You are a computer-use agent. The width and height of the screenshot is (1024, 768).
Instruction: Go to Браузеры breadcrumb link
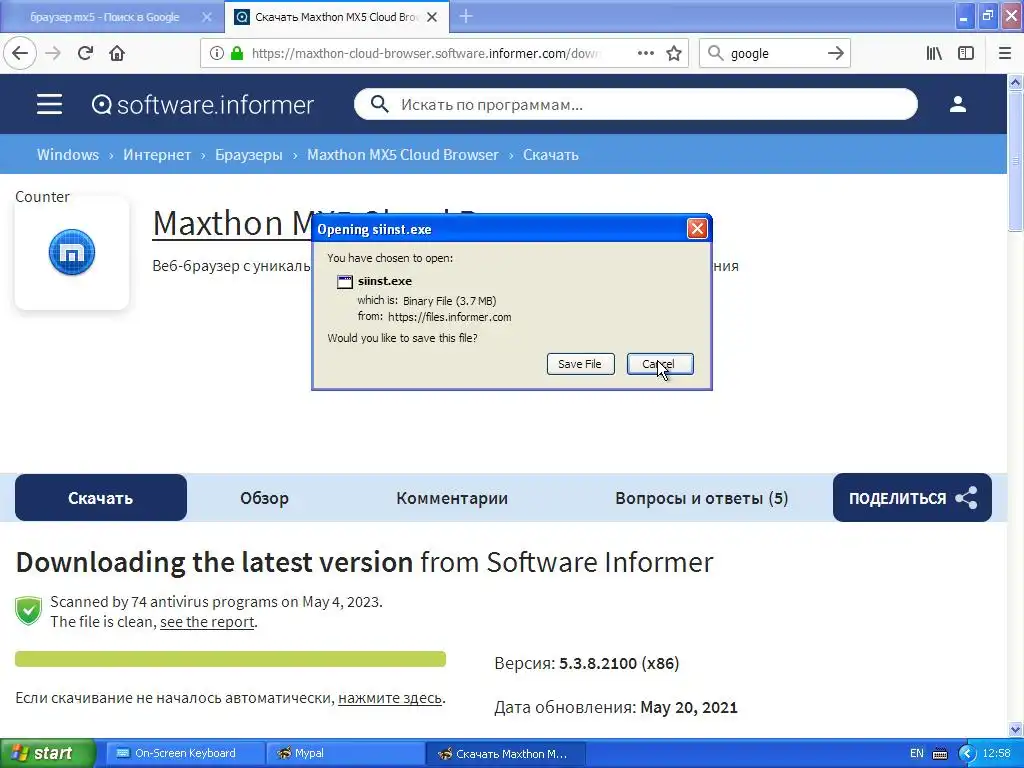point(249,155)
